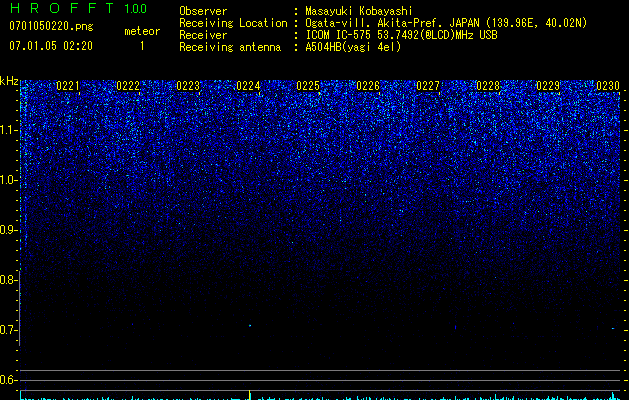This screenshot has width=629, height=400.
Task: Click the 0224 time marker
Action: click(x=248, y=86)
